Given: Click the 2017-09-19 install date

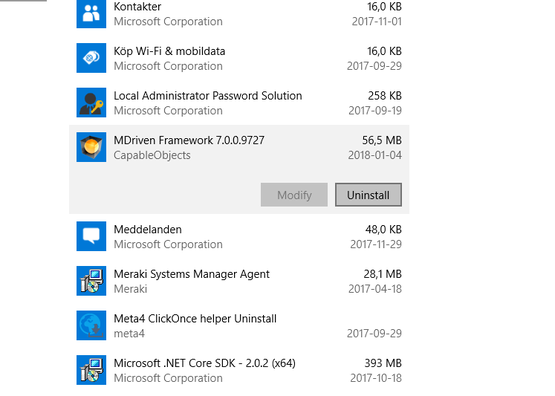Looking at the screenshot, I should pos(375,111).
